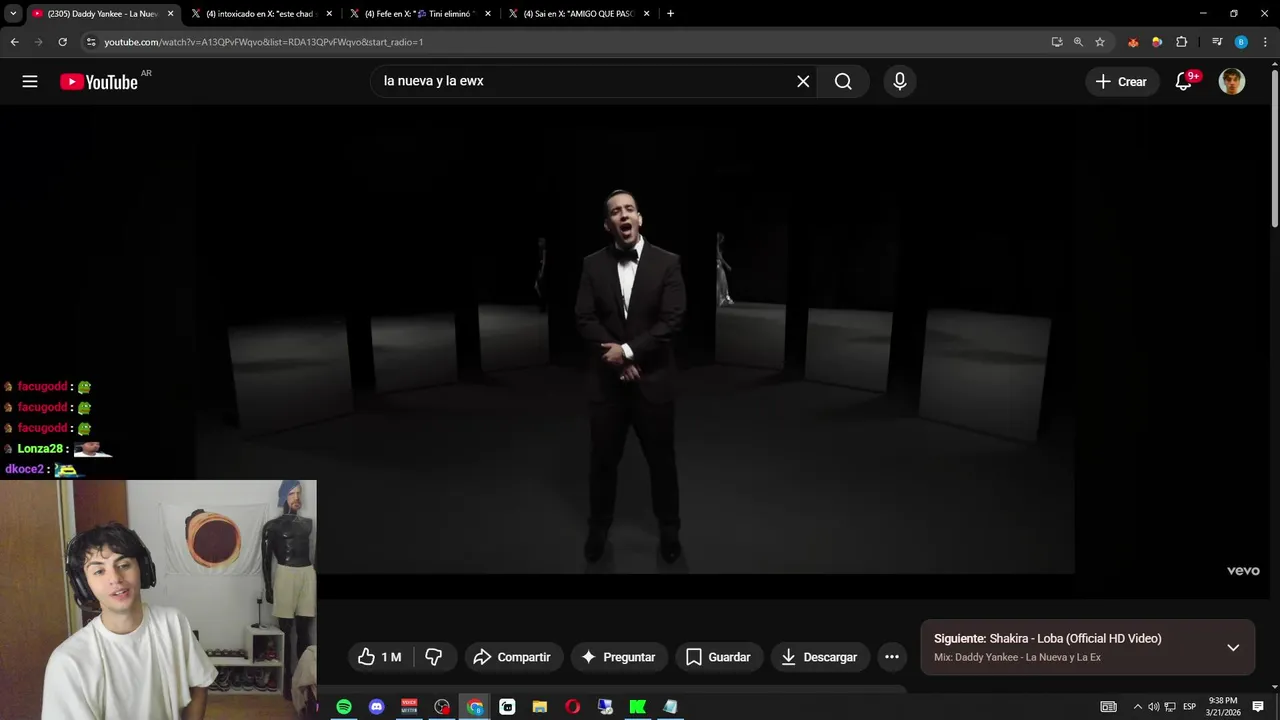Clear the search box with the X
This screenshot has width=1280, height=720.
pos(803,81)
